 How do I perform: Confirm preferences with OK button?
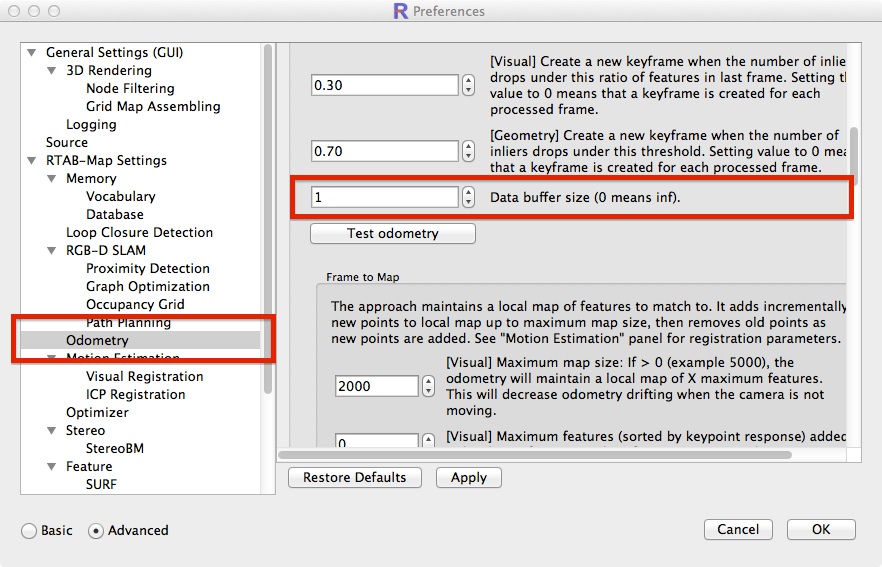(x=820, y=530)
